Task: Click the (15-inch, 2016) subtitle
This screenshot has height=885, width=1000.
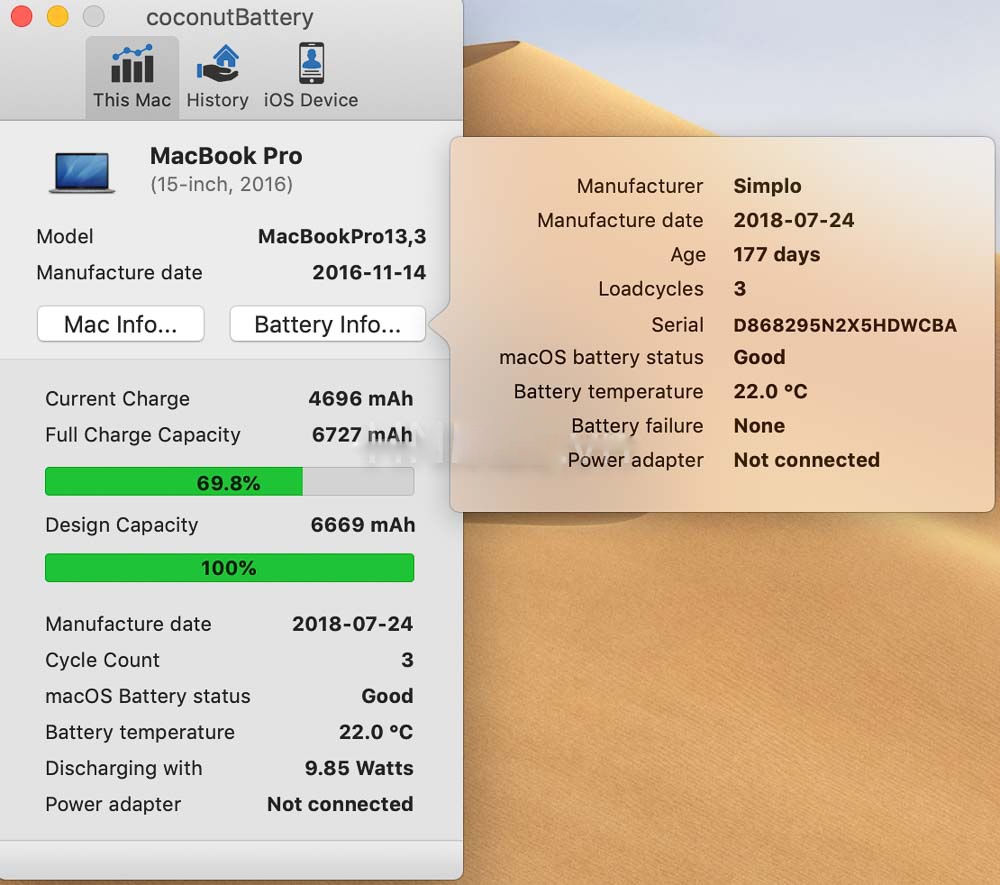Action: 221,184
